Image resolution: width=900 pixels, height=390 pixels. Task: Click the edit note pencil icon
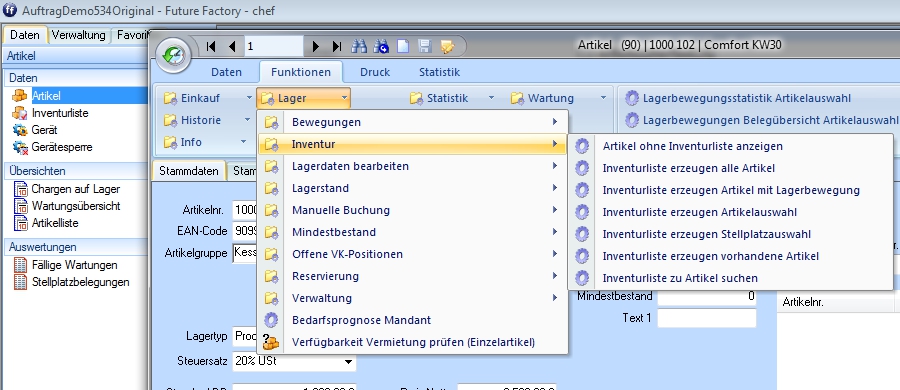tap(447, 47)
